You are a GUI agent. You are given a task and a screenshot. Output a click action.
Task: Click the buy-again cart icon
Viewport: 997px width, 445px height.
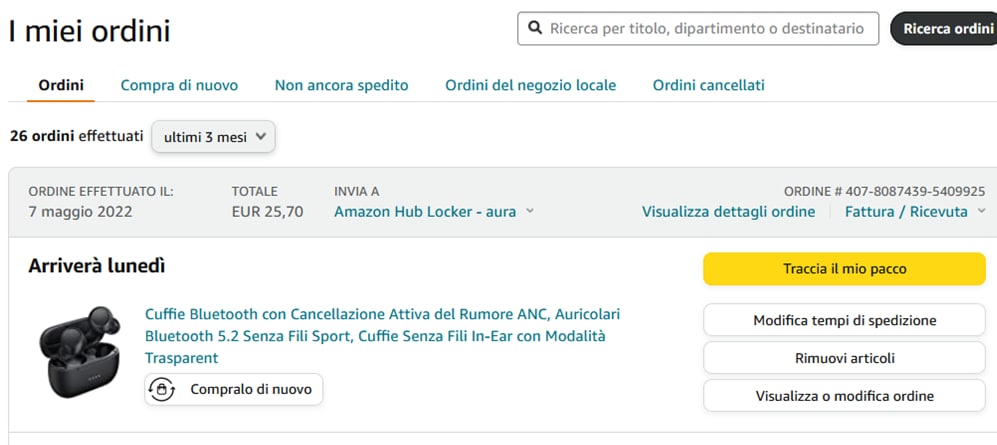click(x=161, y=389)
